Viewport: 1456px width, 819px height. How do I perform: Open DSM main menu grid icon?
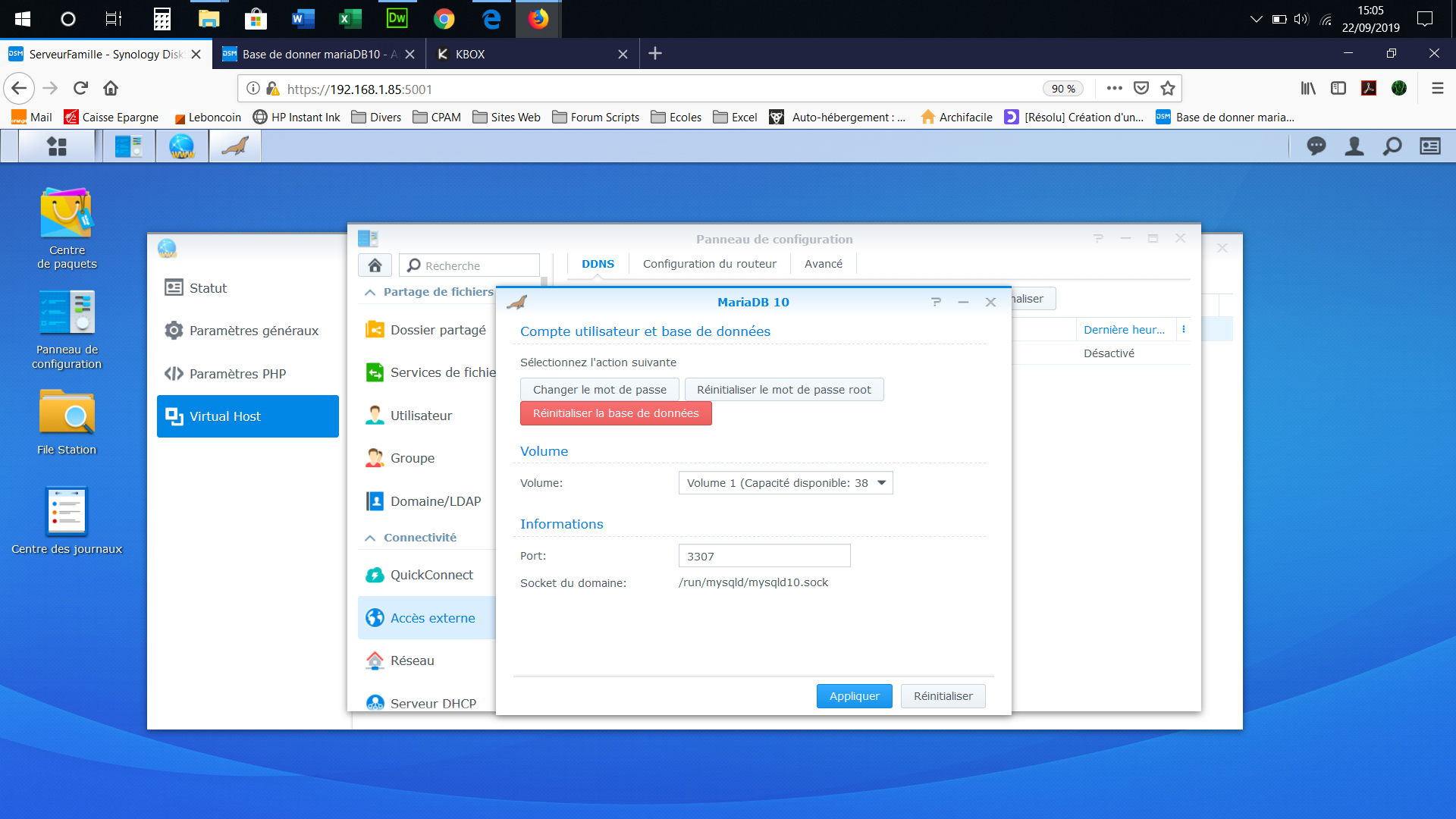pos(57,146)
